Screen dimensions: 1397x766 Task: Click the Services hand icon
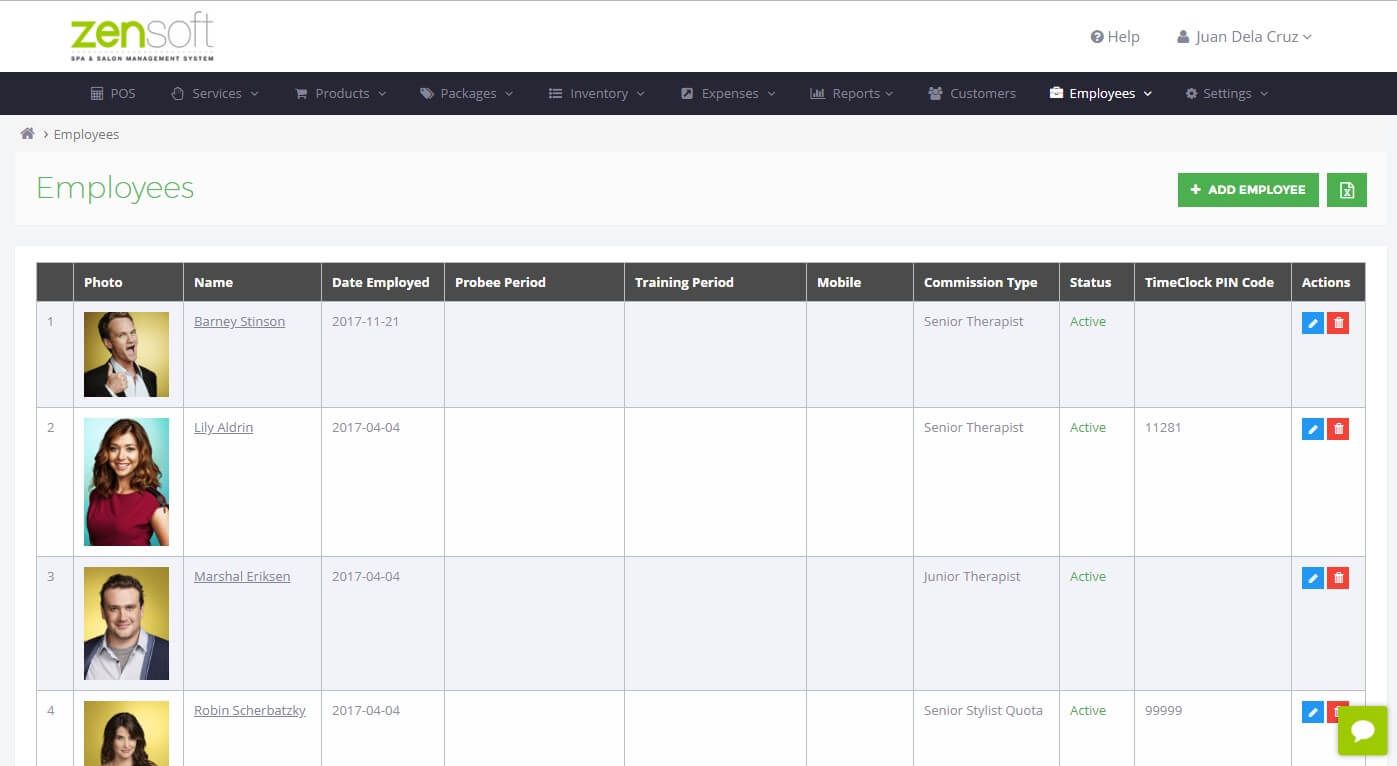coord(178,94)
